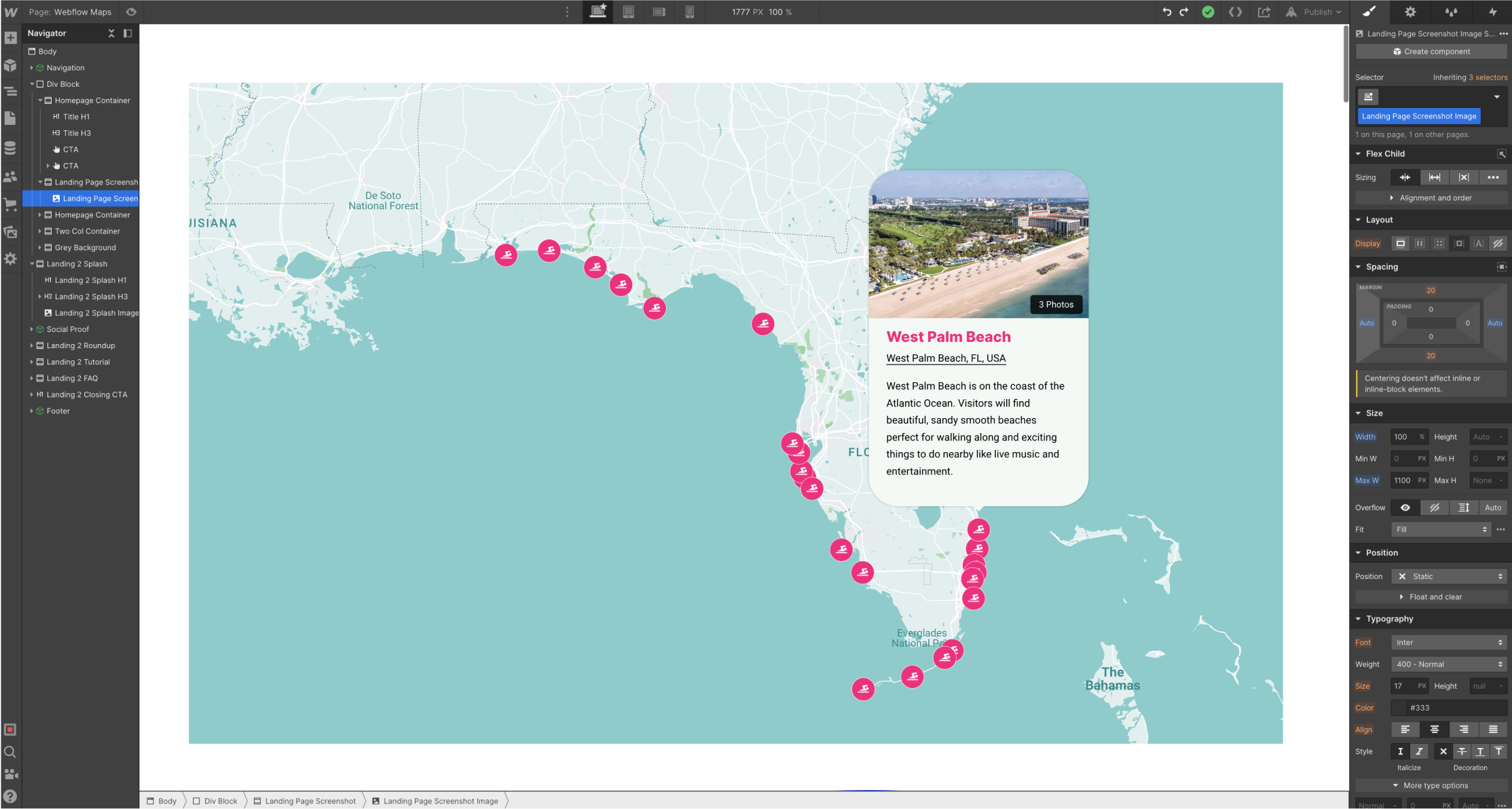1512x809 pixels.
Task: Open the Pages panel
Action: click(x=11, y=117)
